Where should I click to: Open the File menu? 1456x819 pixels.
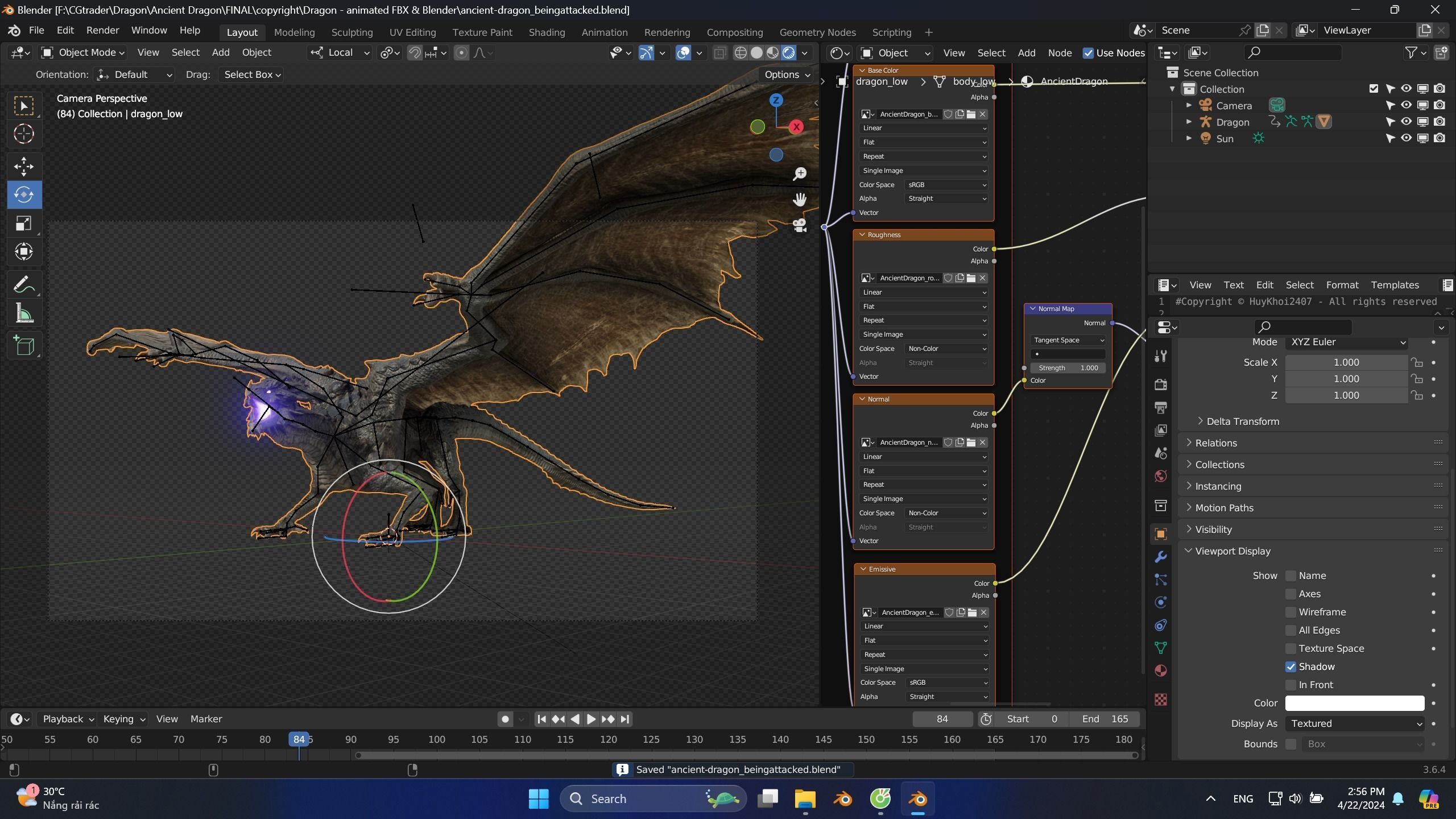(36, 30)
